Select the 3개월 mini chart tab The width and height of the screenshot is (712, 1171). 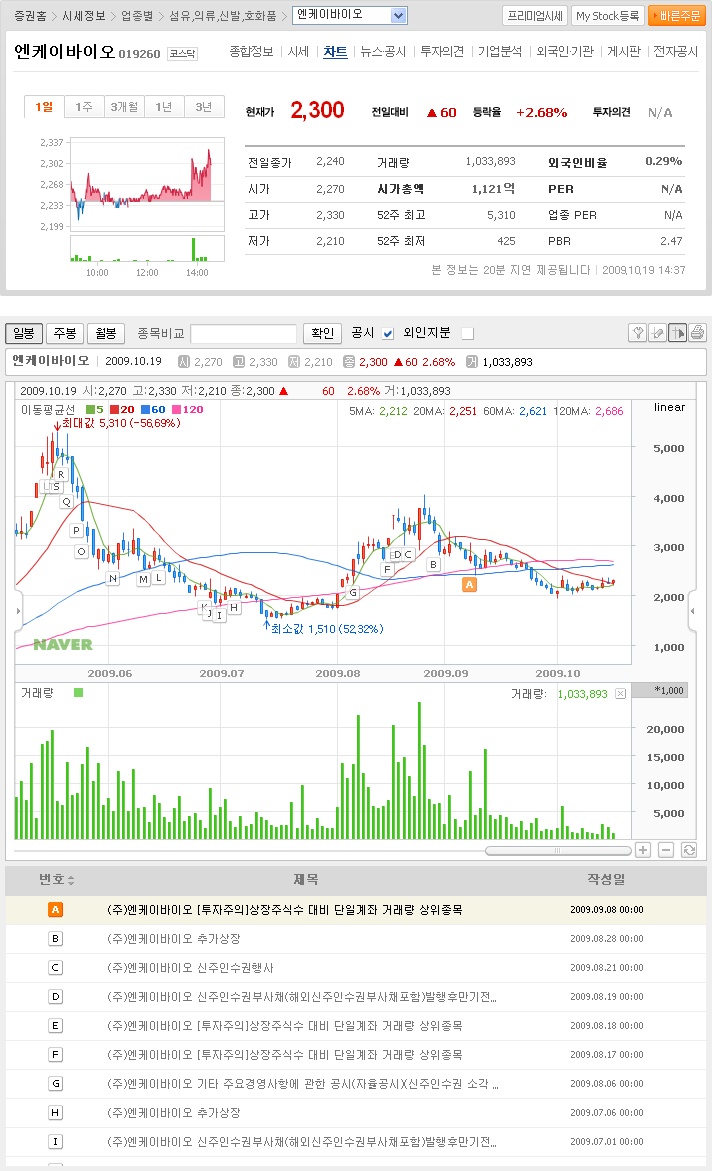(124, 107)
